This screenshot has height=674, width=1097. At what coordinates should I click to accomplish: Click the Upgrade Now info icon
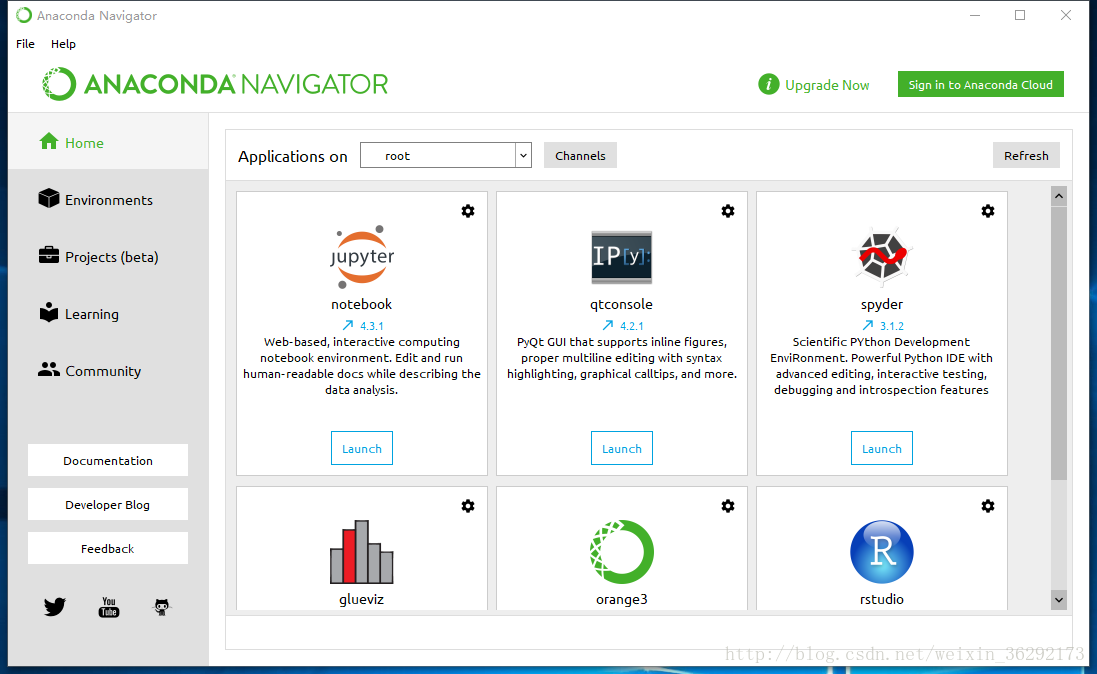coord(768,85)
